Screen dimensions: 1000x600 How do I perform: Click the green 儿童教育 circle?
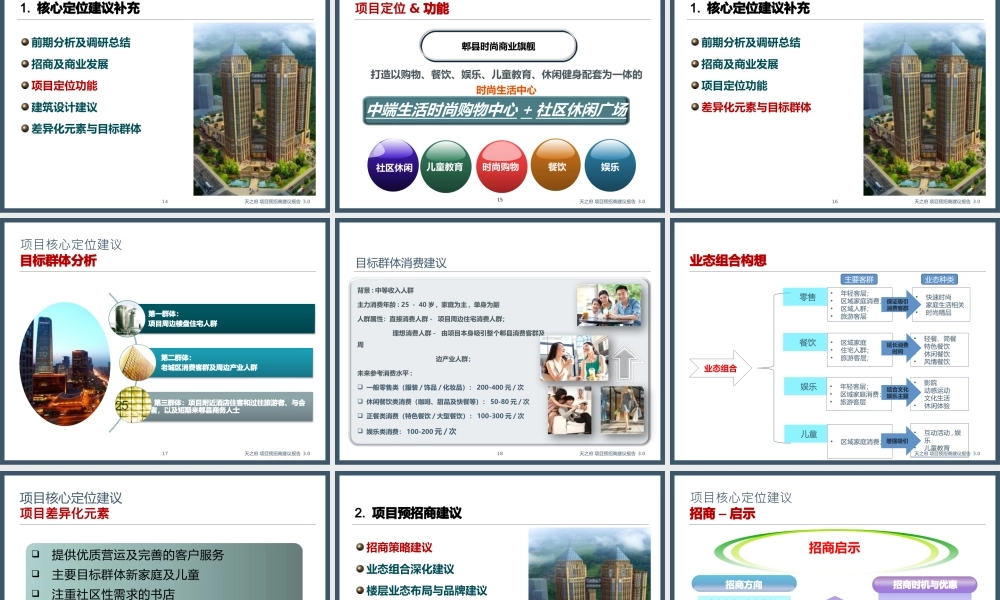445,166
